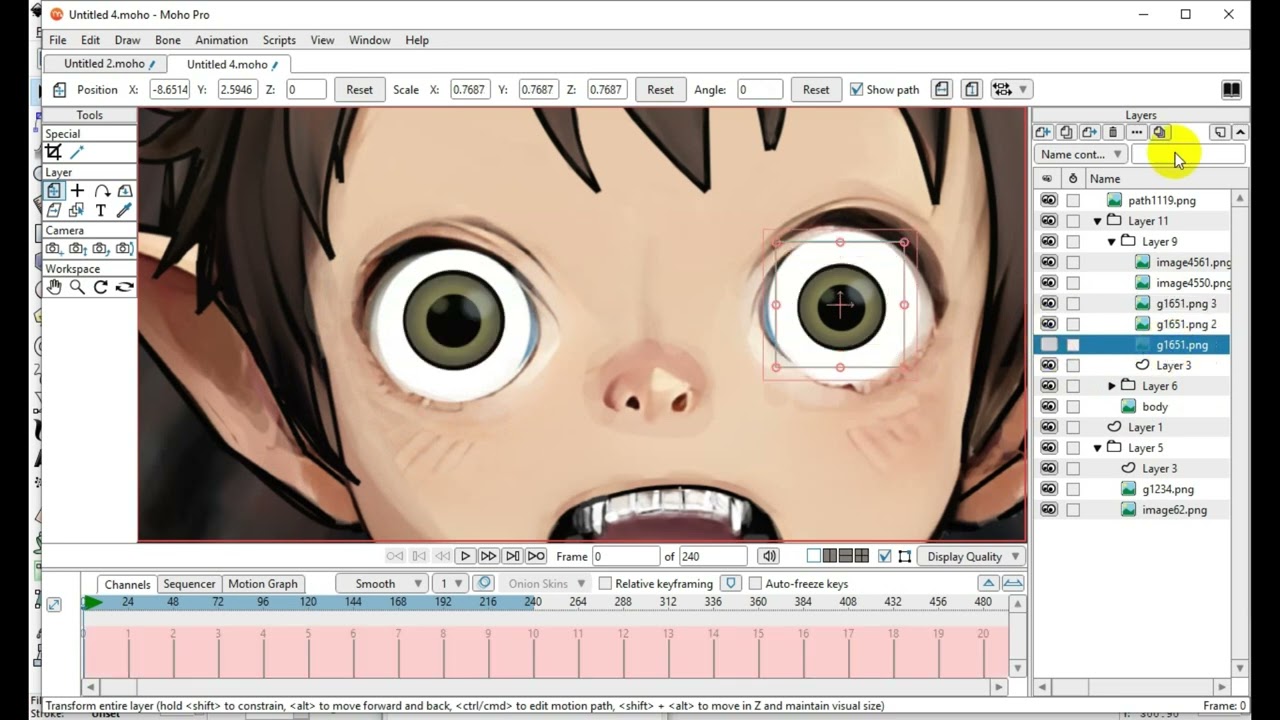The image size is (1280, 720).
Task: Open the interpolation count dropdown showing 1
Action: pyautogui.click(x=451, y=584)
